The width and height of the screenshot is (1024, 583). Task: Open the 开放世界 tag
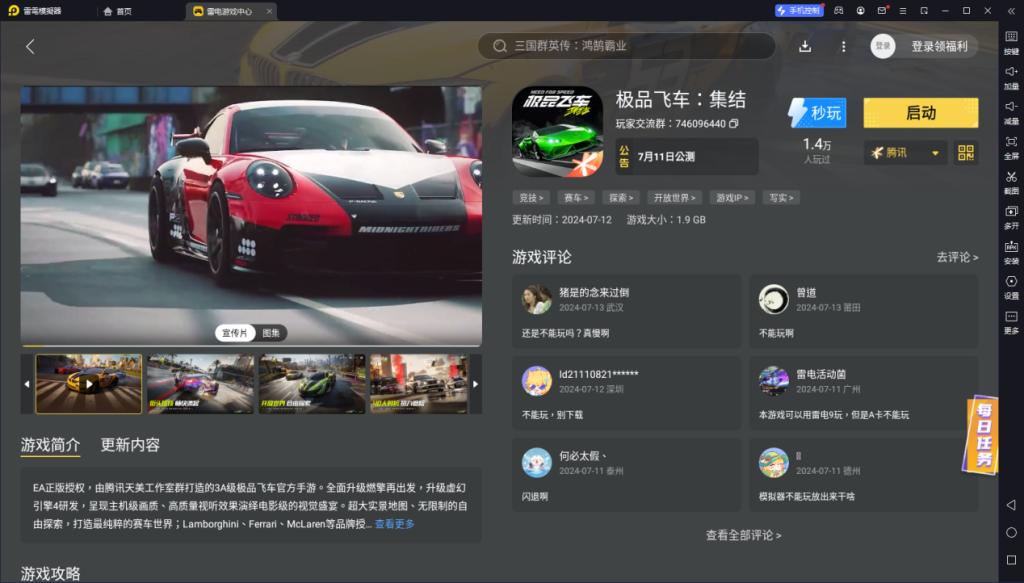(x=675, y=198)
